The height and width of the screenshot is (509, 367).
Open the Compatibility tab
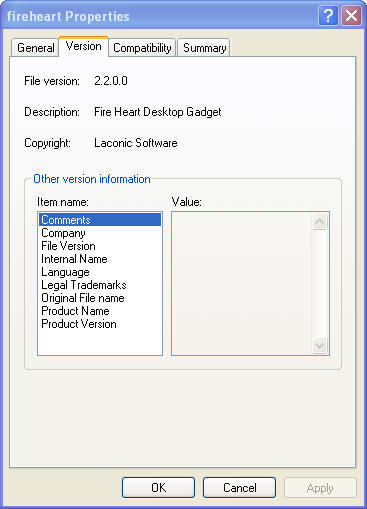pyautogui.click(x=142, y=48)
